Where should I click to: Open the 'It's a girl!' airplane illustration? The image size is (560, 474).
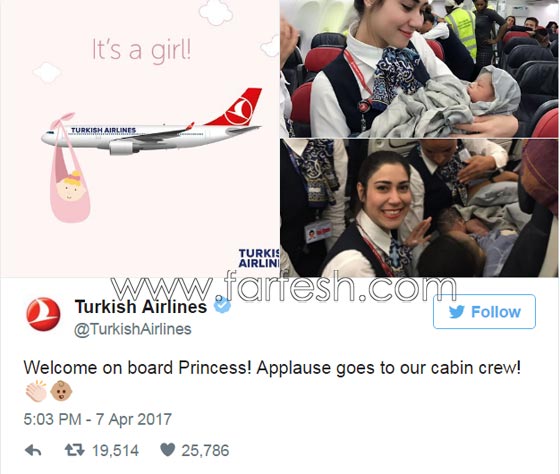(140, 138)
